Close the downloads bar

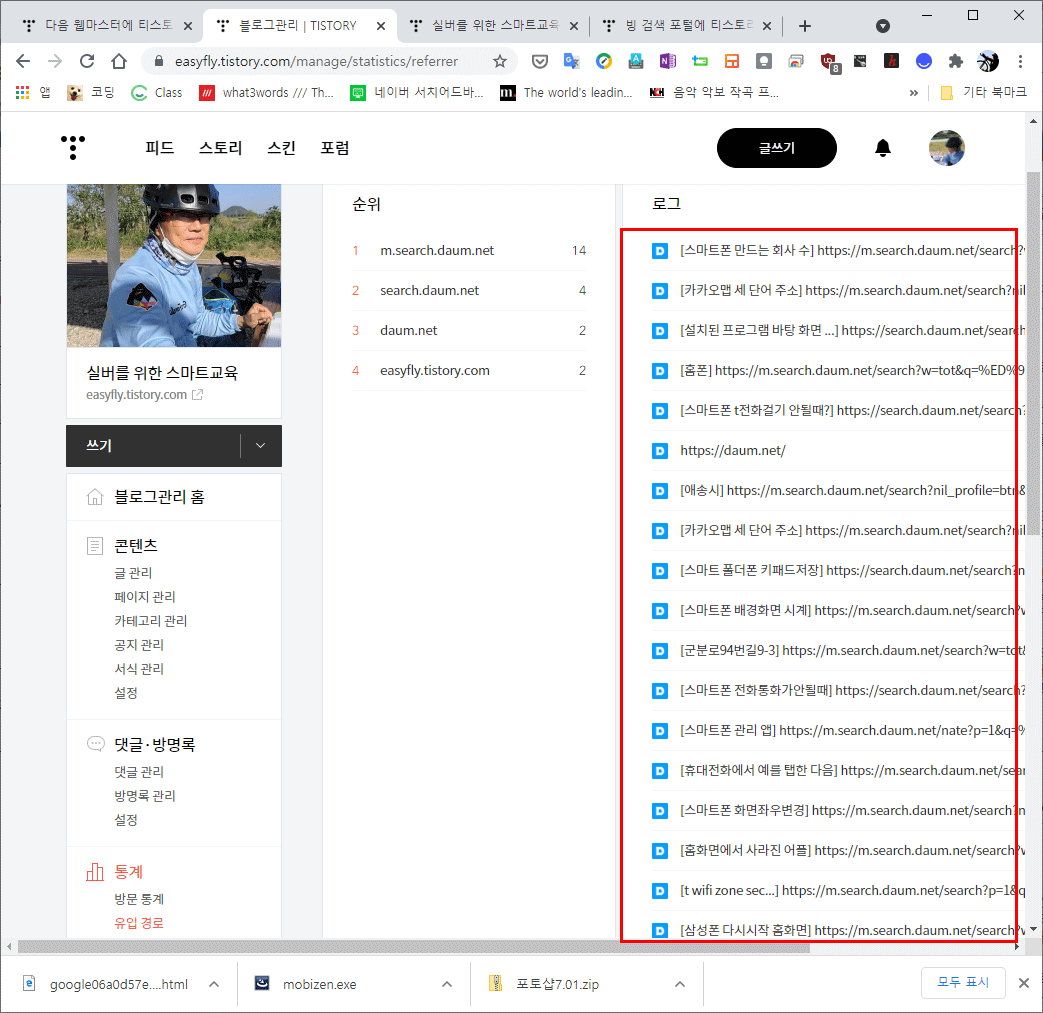[1024, 983]
